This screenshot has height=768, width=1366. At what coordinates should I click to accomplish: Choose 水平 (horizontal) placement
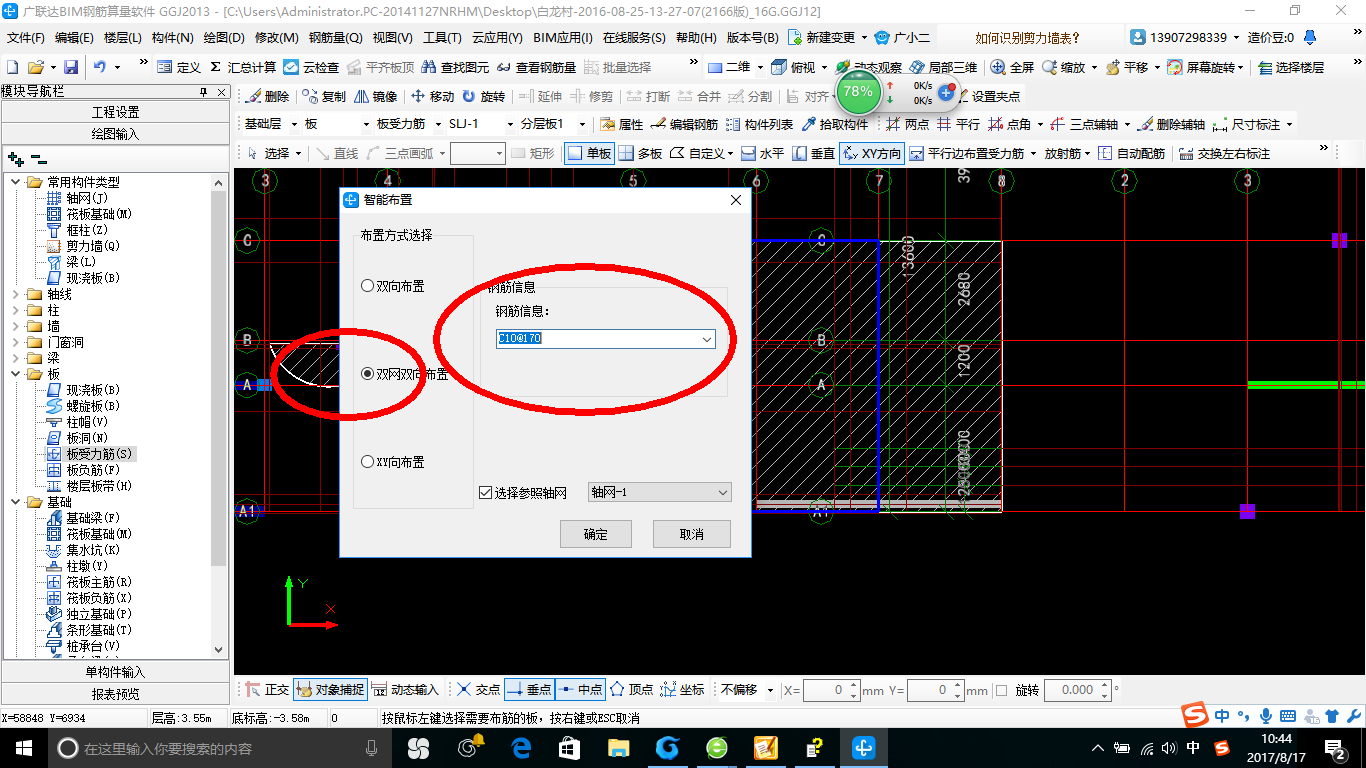[x=762, y=153]
